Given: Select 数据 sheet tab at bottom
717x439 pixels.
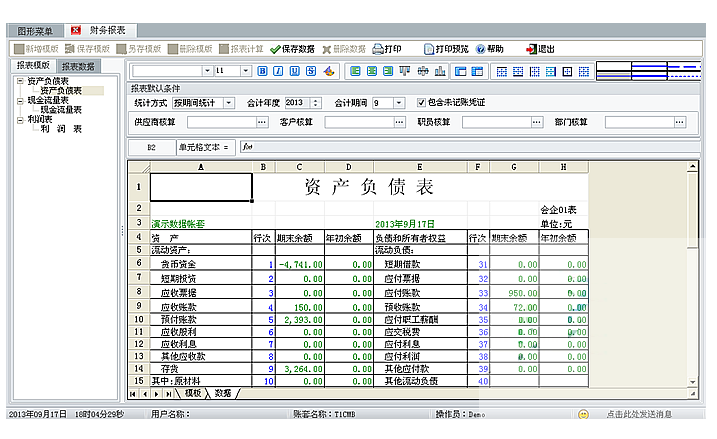Looking at the screenshot, I should [223, 393].
